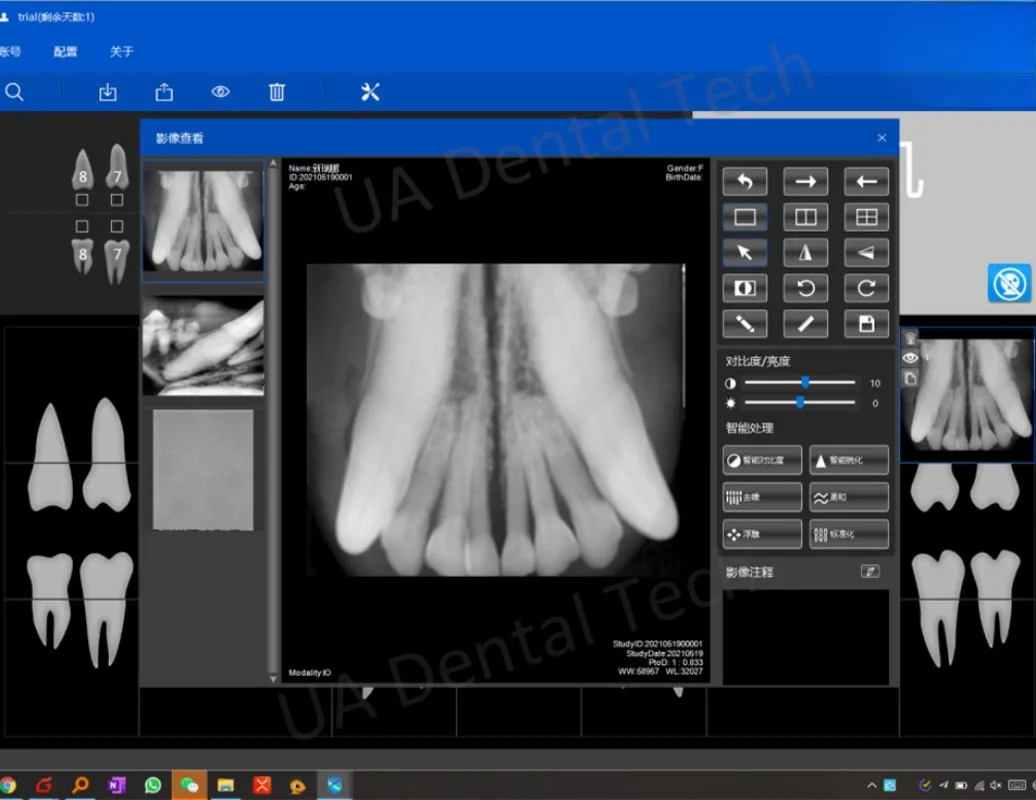
Task: Toggle eye icon beside right-side thumbnail
Action: 910,358
